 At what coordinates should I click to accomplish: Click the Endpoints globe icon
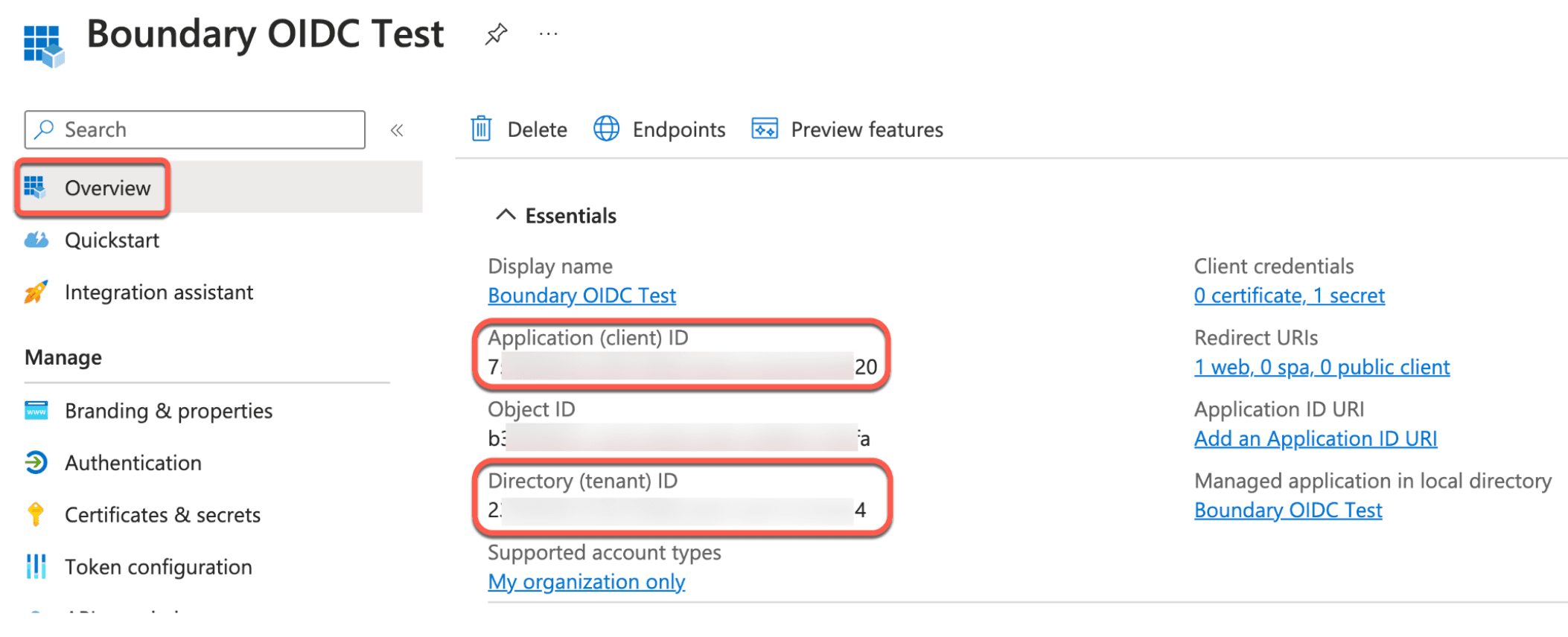point(606,129)
